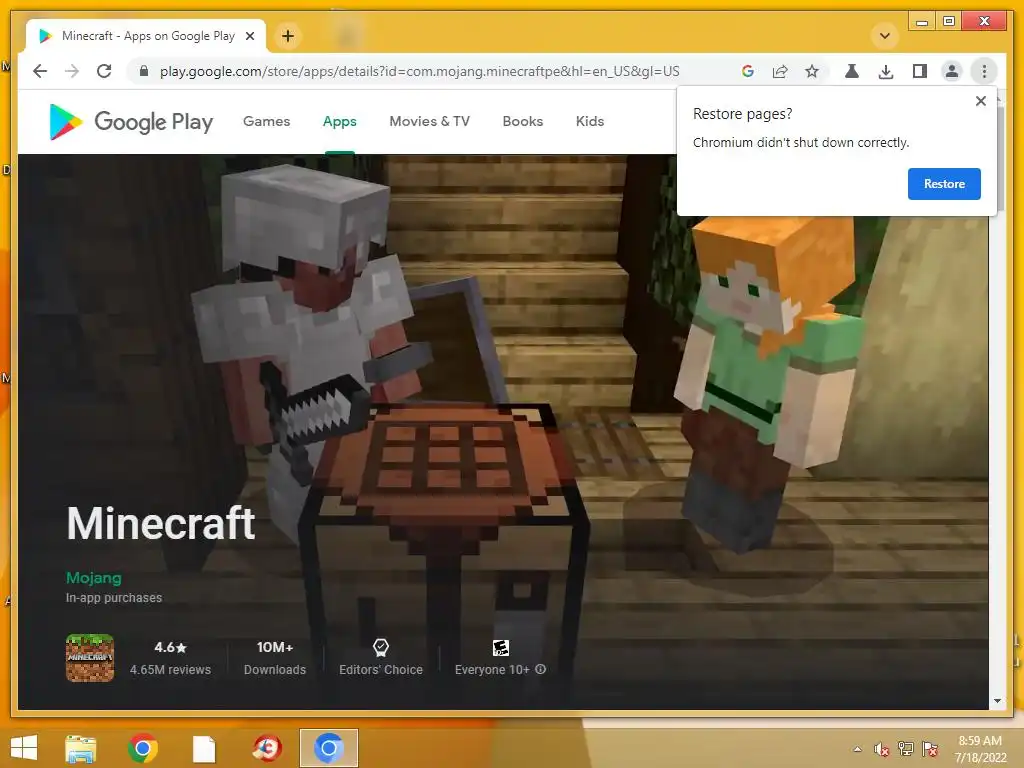Click the Everyone 10+ rating icon

500,648
